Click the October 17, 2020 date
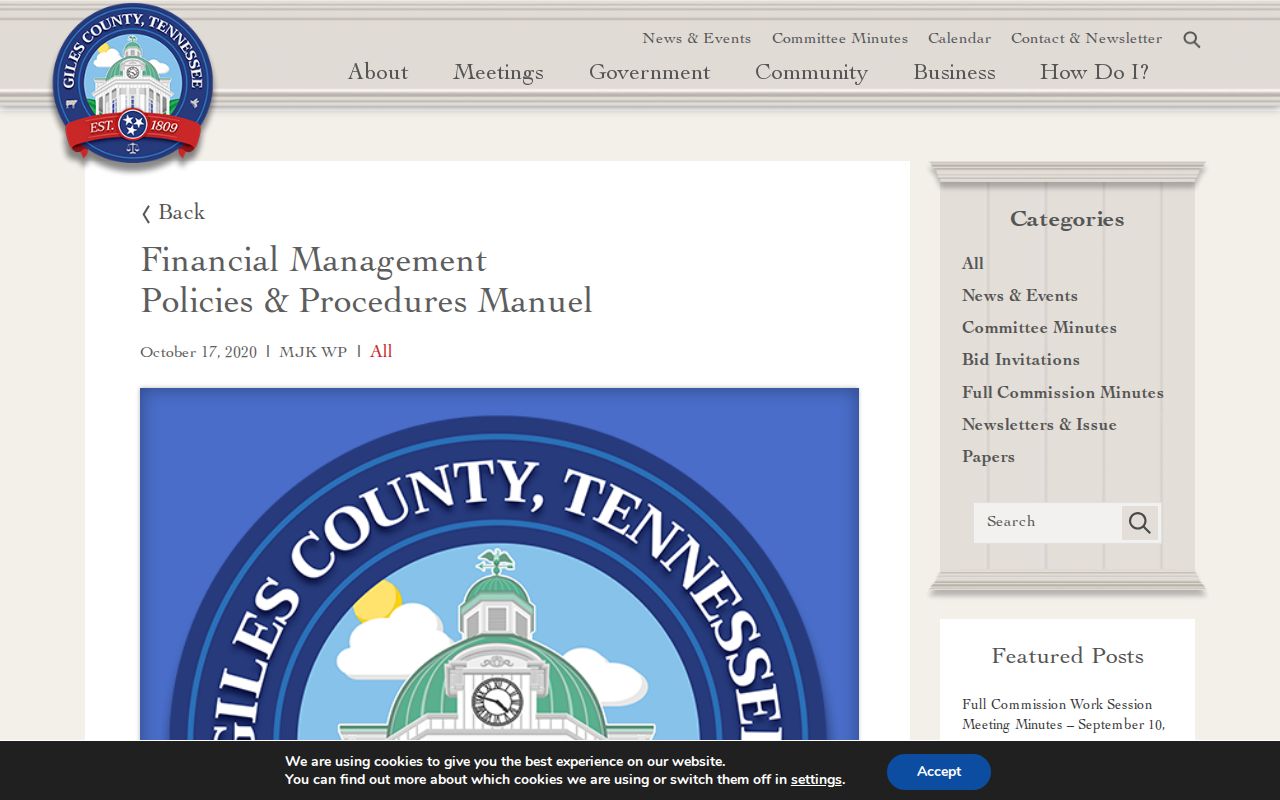The width and height of the screenshot is (1280, 800). [x=198, y=352]
